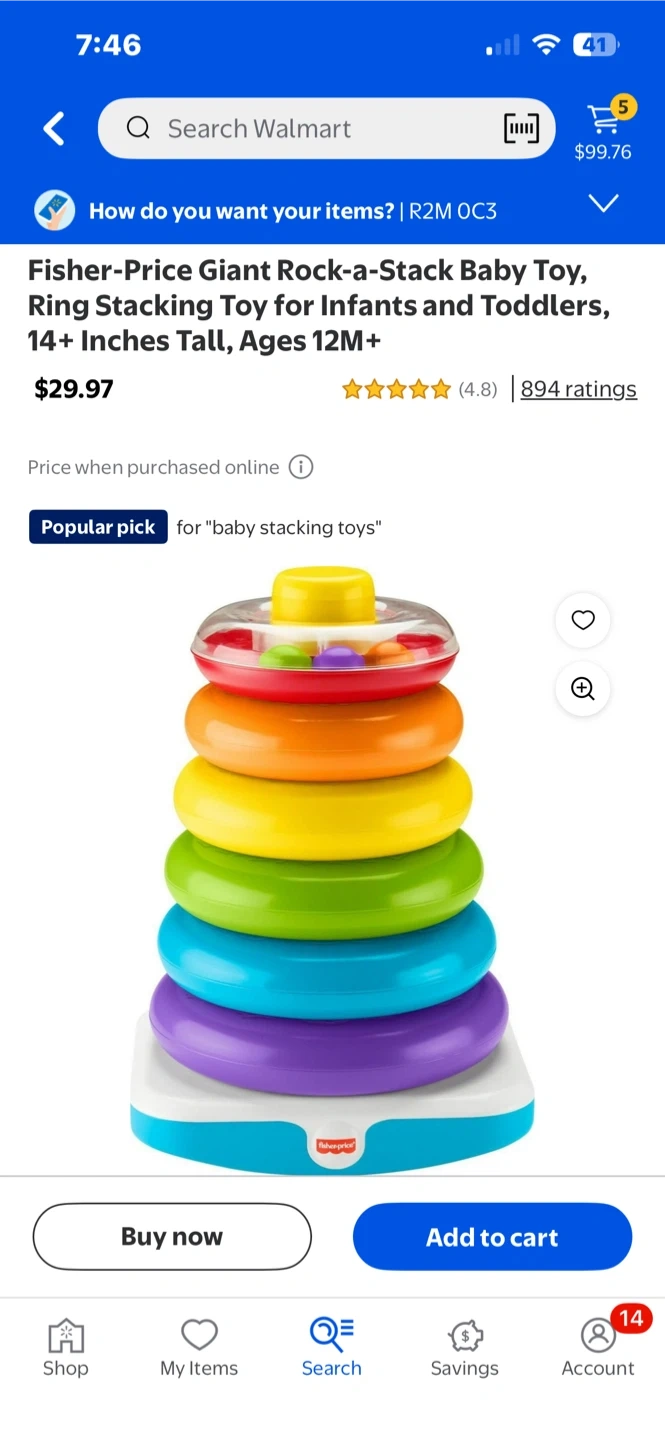
Task: Open Account tab with 14 notifications
Action: [x=598, y=1348]
